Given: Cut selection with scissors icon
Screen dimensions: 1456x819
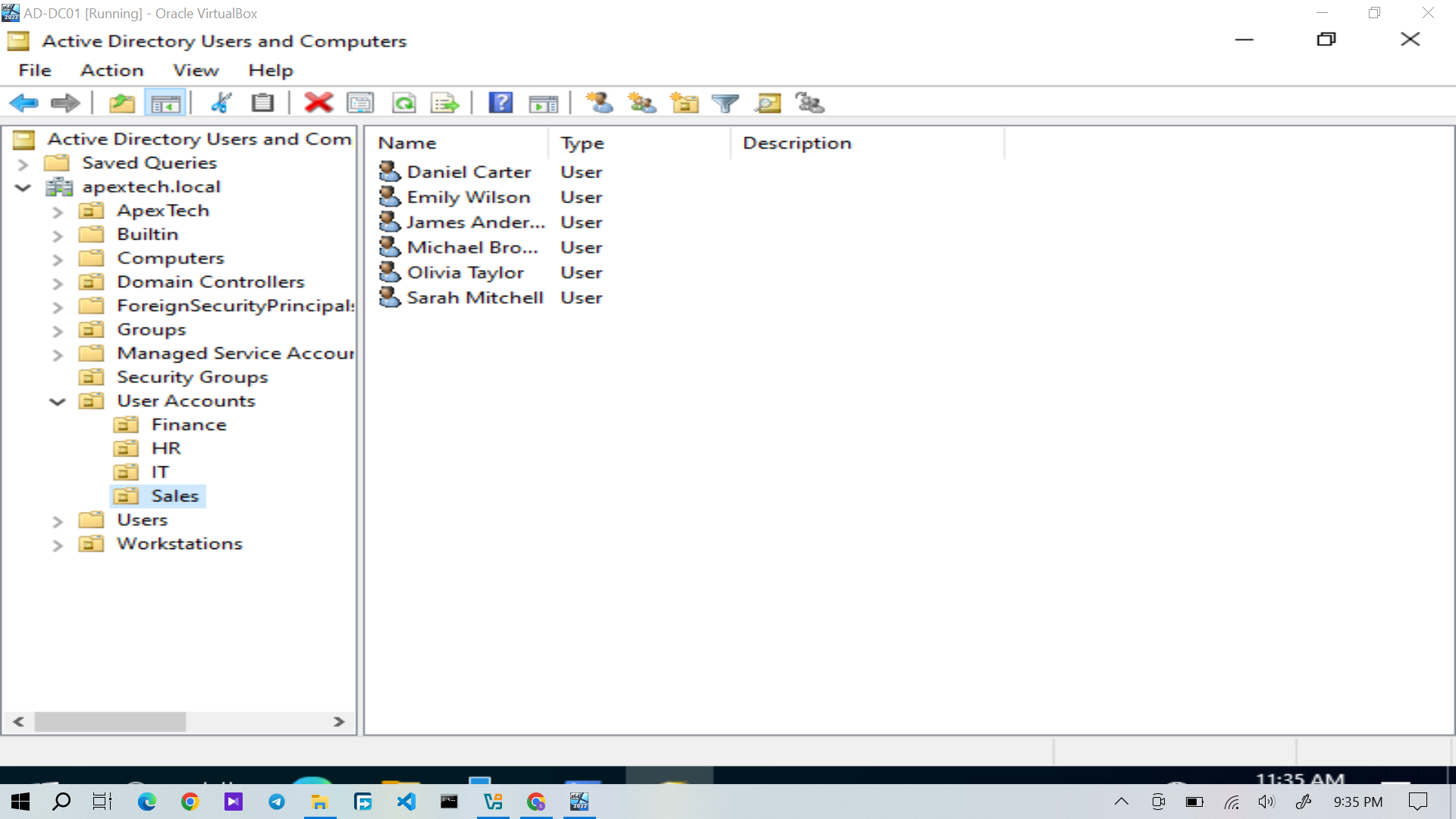Looking at the screenshot, I should pyautogui.click(x=221, y=102).
